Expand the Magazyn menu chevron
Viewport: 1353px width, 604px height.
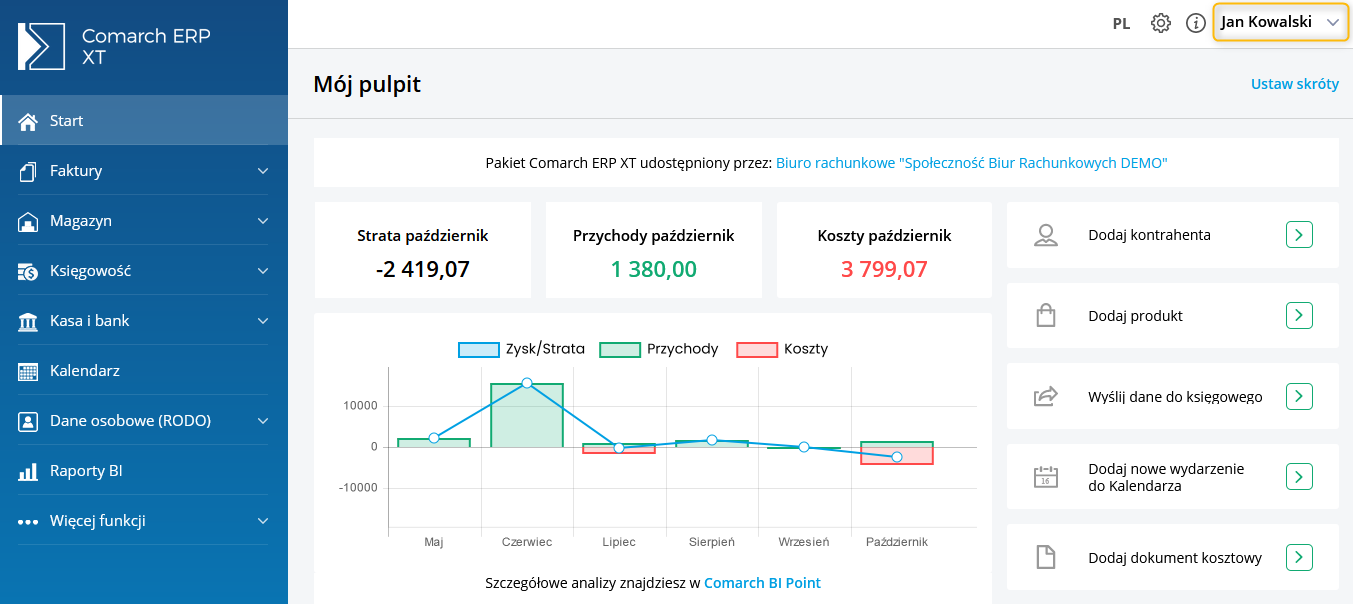coord(263,221)
